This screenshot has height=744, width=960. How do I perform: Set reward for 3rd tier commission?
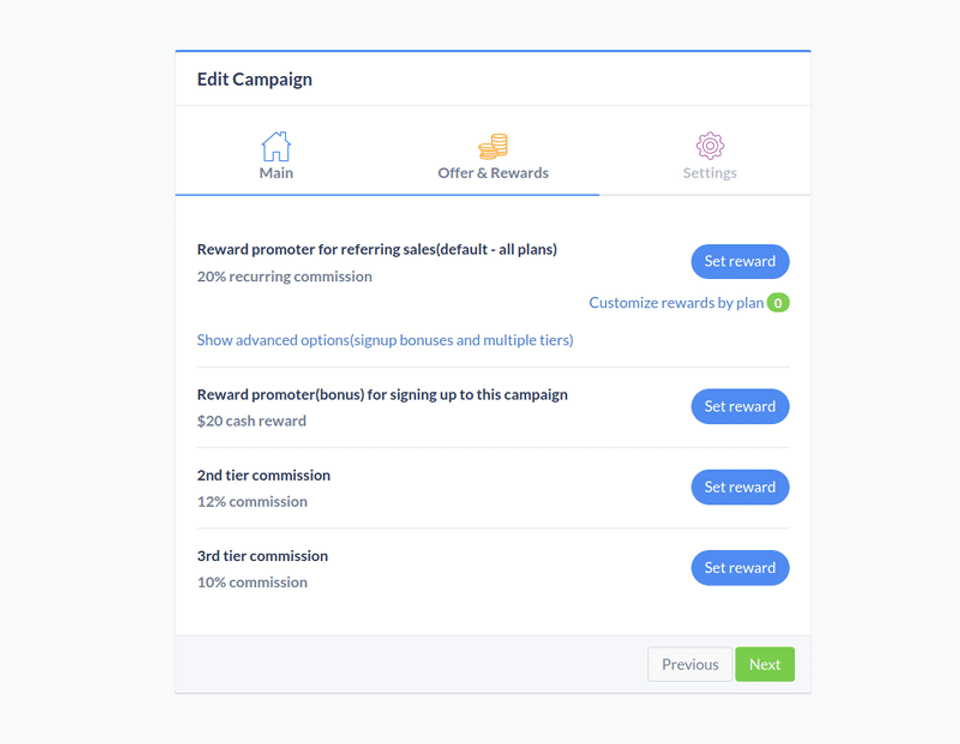(740, 568)
